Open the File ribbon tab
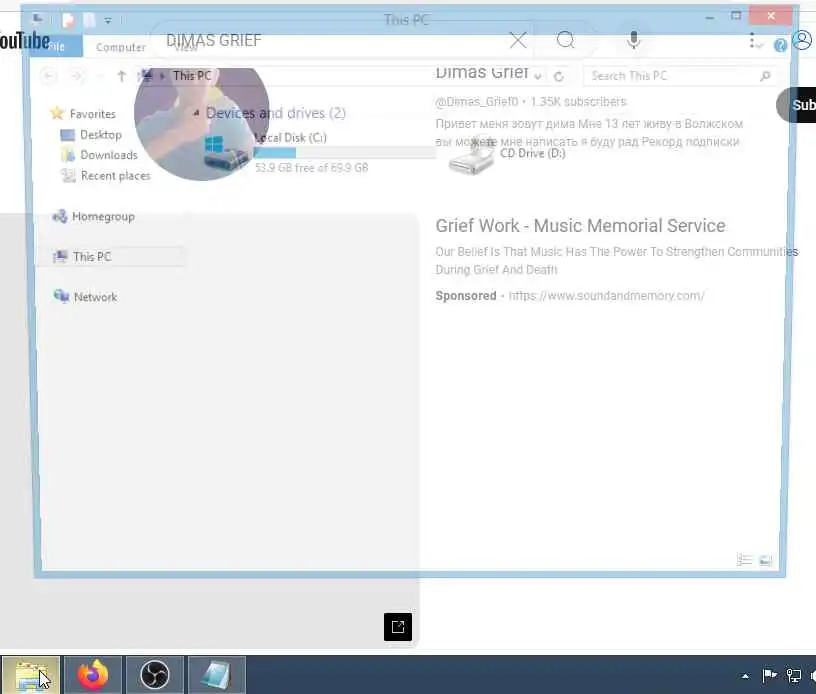 pos(56,46)
